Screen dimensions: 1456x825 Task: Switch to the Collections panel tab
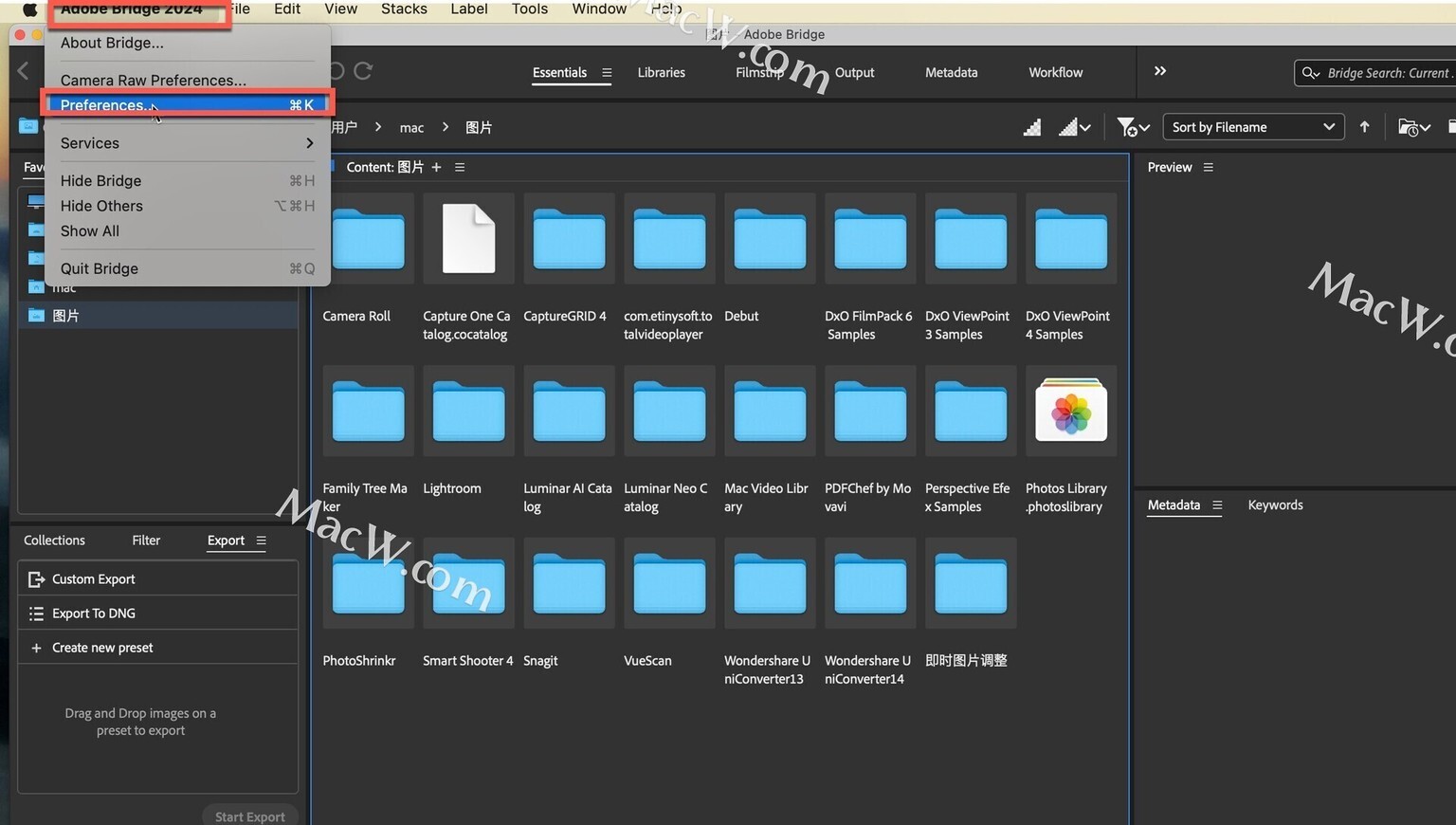54,541
